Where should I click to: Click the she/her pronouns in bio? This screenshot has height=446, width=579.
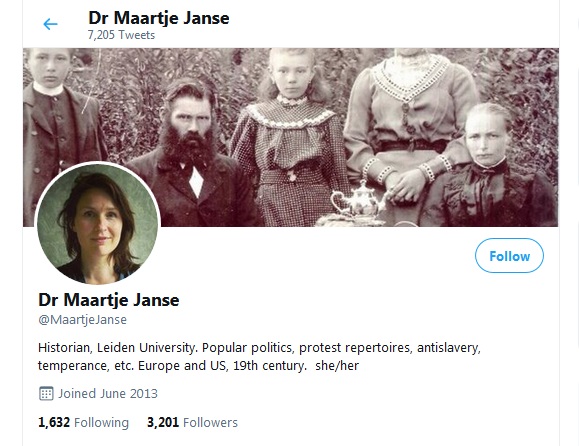point(337,366)
